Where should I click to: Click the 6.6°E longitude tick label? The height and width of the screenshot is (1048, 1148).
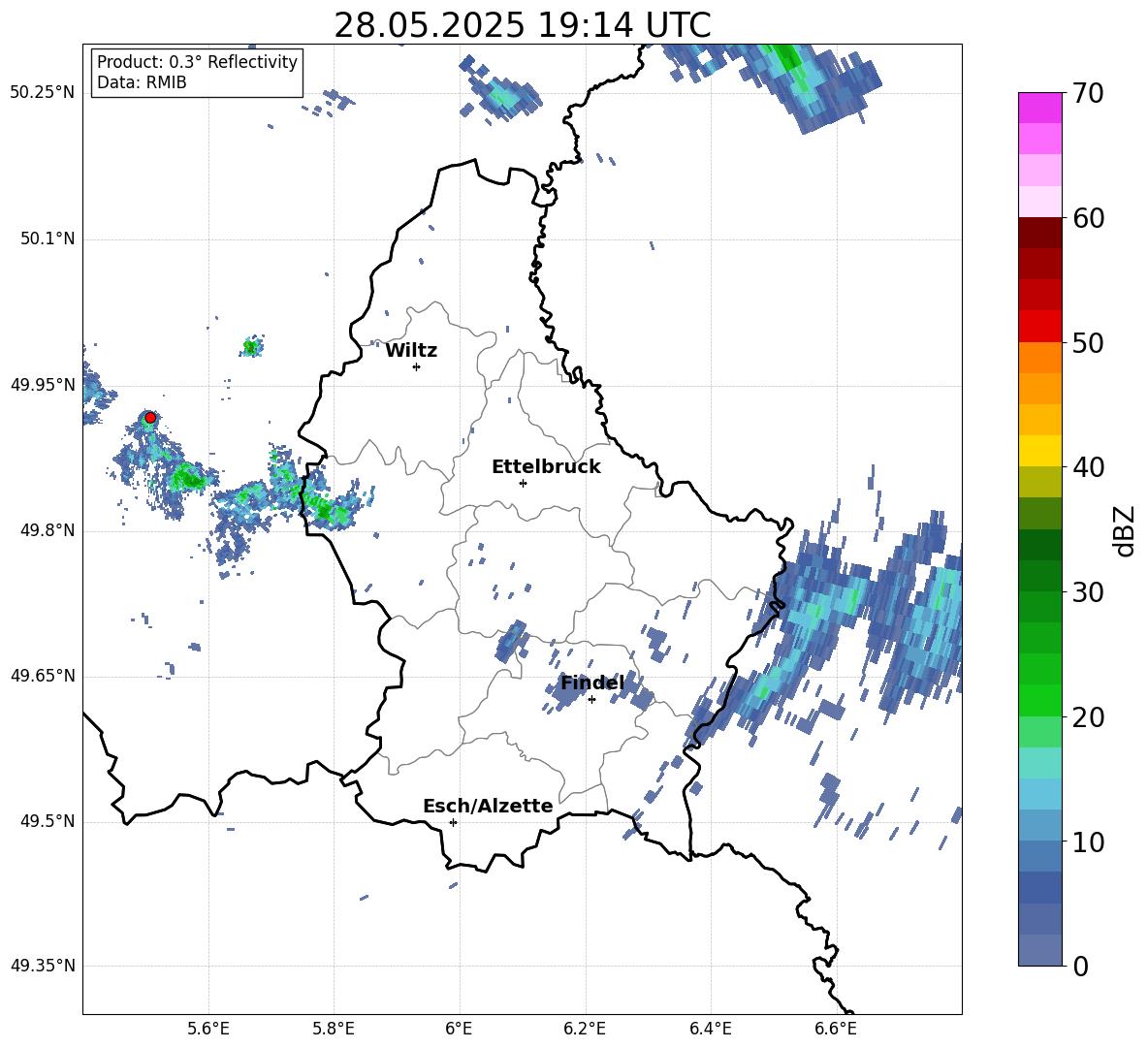click(x=836, y=1029)
